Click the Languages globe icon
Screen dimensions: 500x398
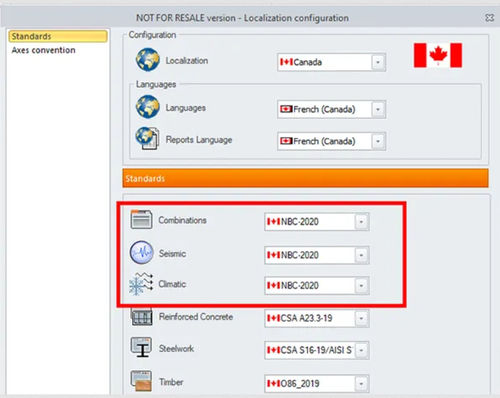(x=148, y=107)
